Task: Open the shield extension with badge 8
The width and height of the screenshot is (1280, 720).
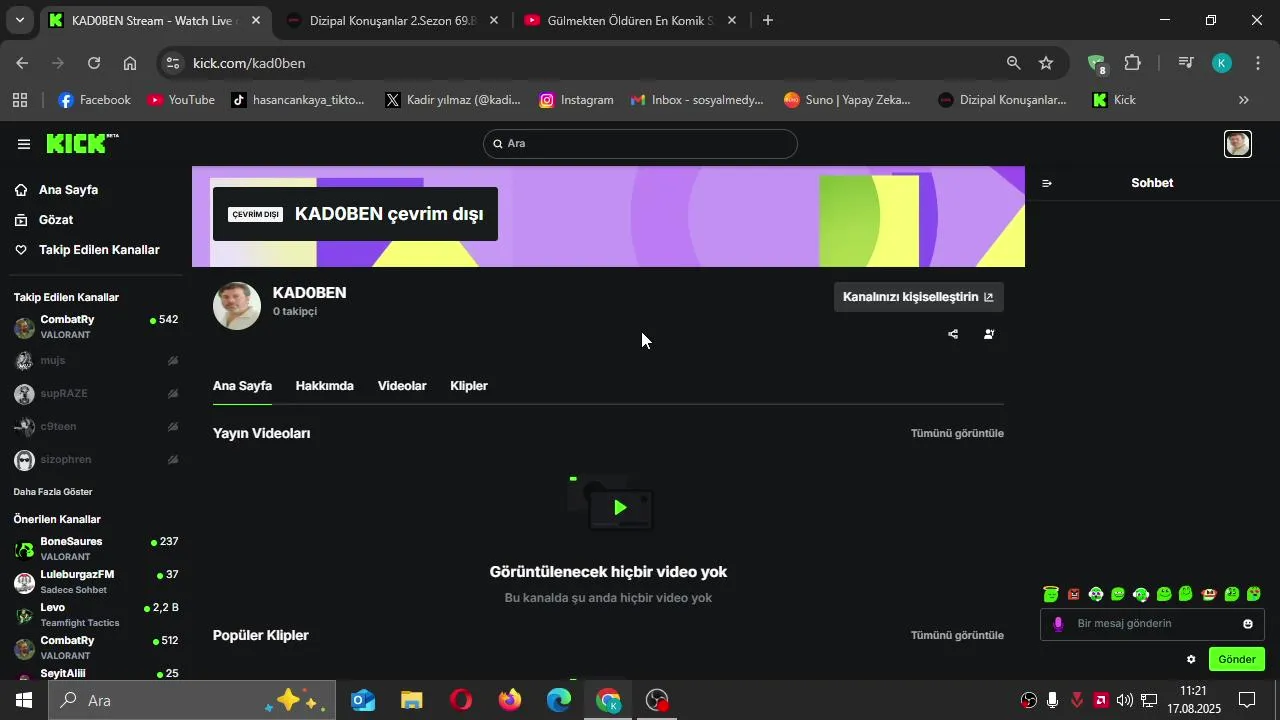Action: coord(1097,64)
